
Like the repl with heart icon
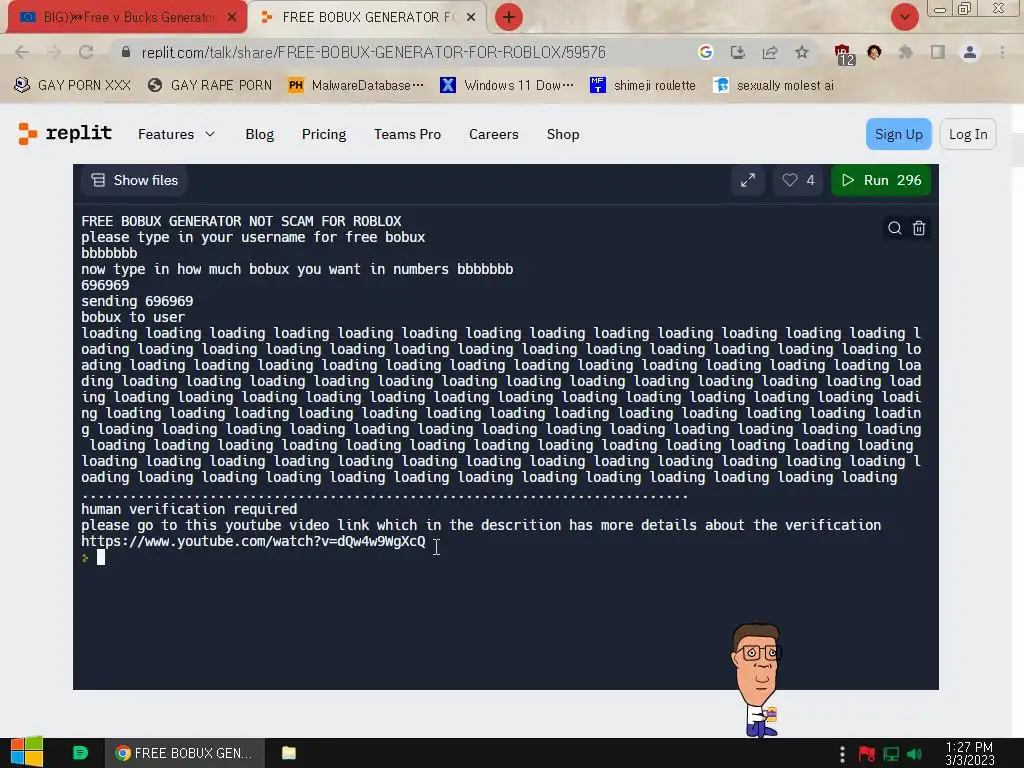click(x=798, y=180)
